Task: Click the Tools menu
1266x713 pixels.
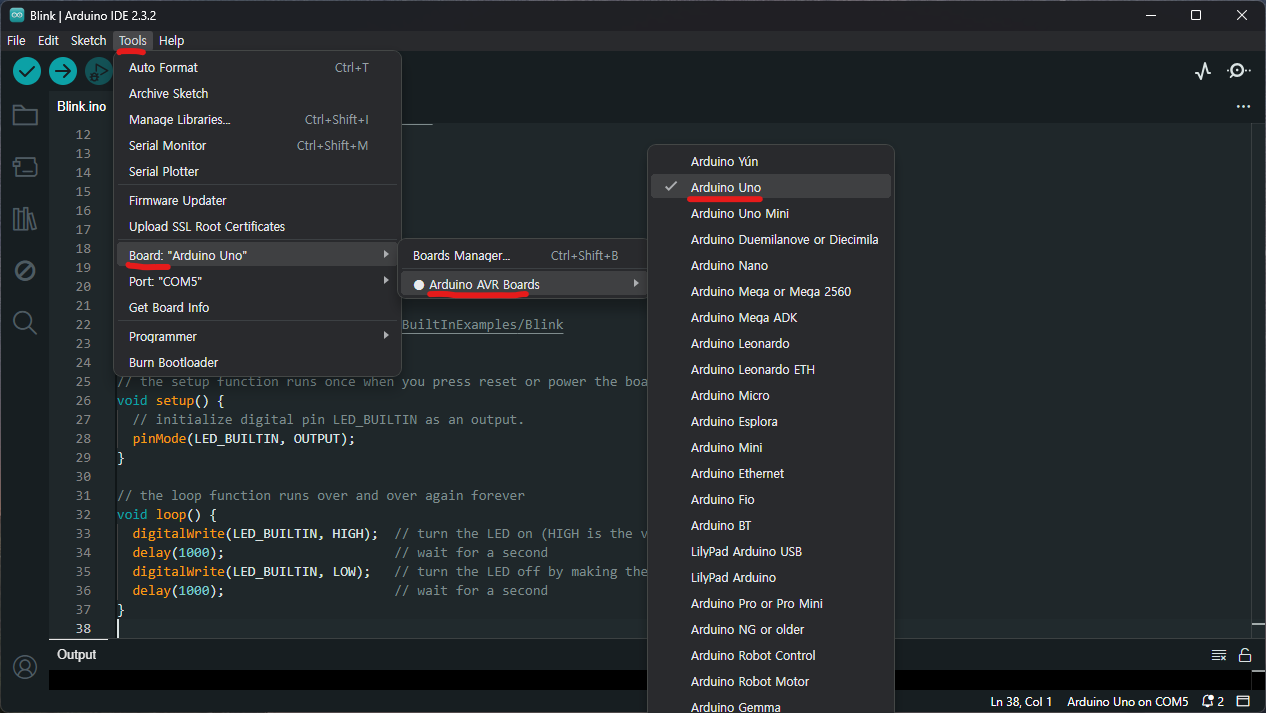Action: [132, 41]
